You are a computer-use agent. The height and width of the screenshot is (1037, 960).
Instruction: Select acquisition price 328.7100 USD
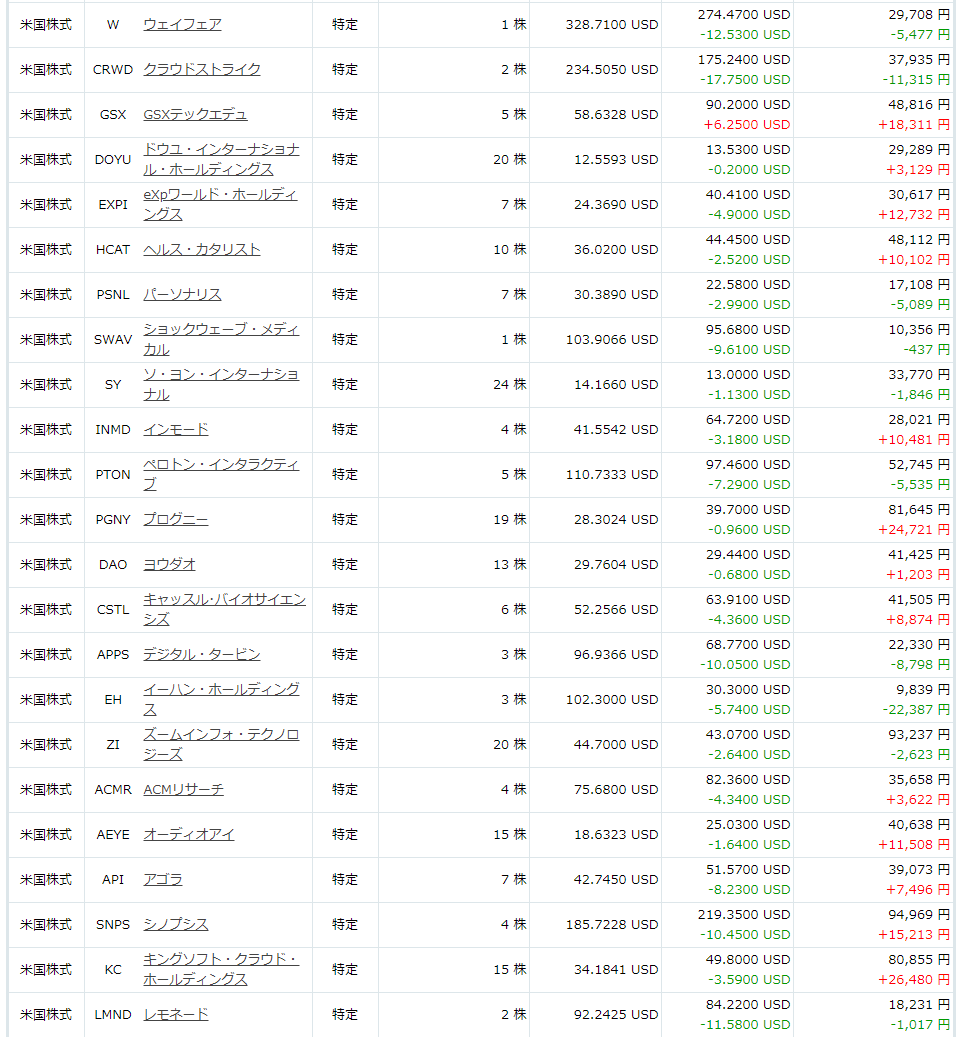pos(612,24)
